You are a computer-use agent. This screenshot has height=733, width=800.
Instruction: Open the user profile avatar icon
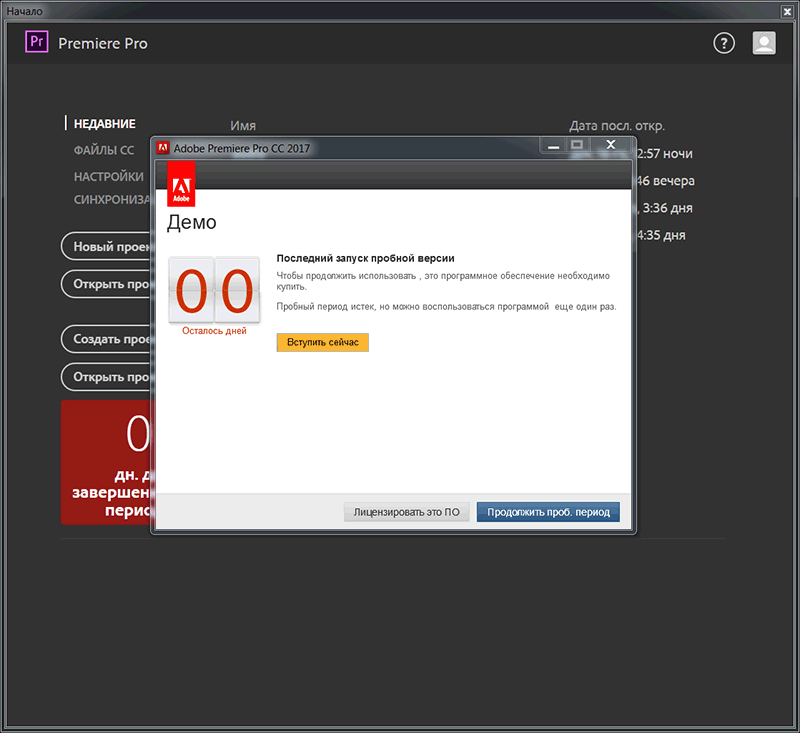(x=764, y=43)
